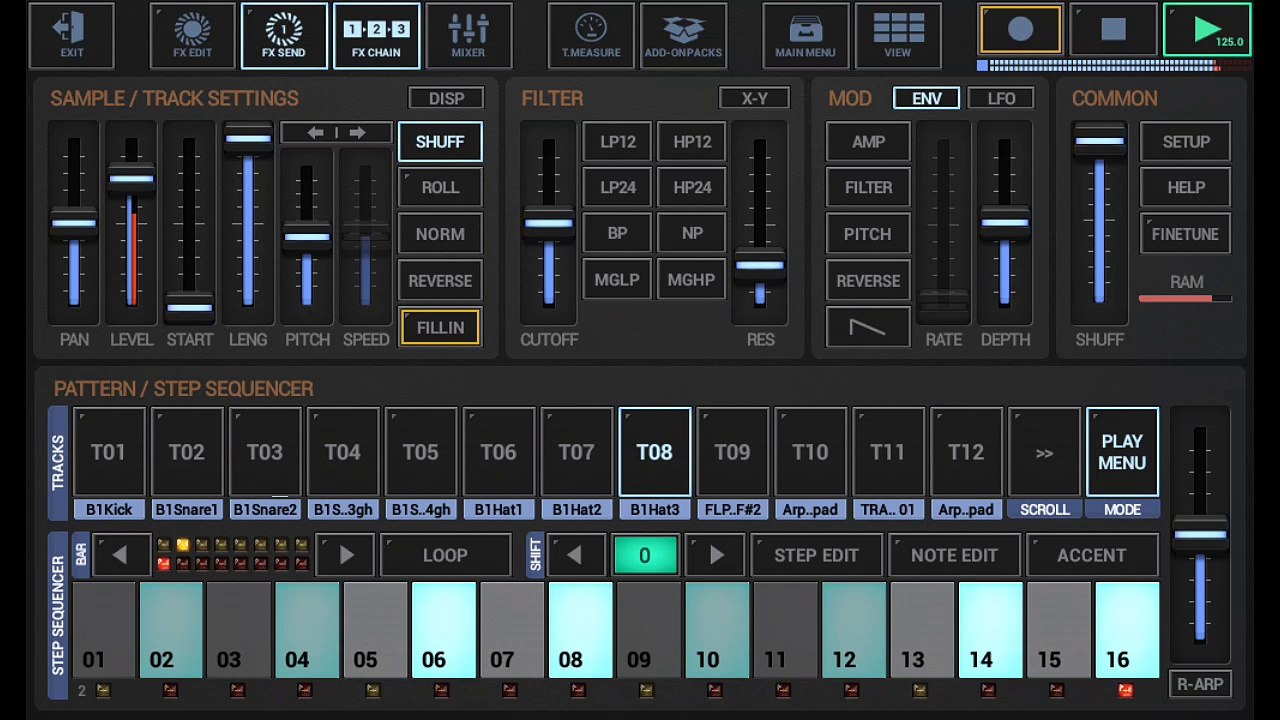Image resolution: width=1280 pixels, height=720 pixels.
Task: Tap the Exit icon
Action: click(x=72, y=36)
